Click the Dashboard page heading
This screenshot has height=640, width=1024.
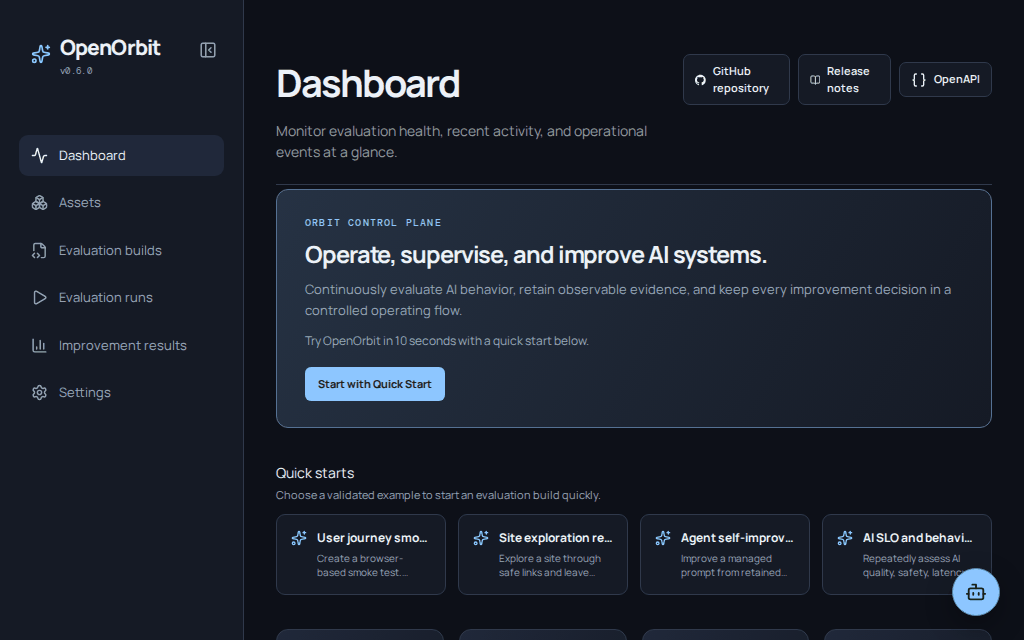tap(368, 84)
